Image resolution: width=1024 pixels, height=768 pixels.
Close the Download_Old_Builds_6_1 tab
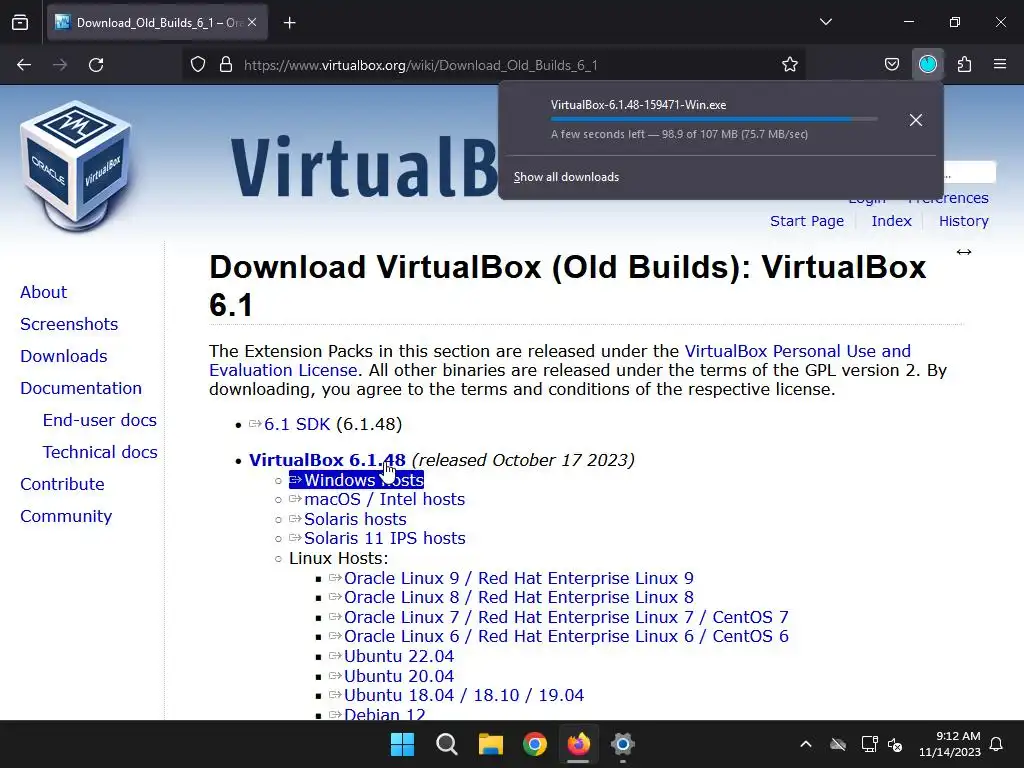pyautogui.click(x=252, y=22)
